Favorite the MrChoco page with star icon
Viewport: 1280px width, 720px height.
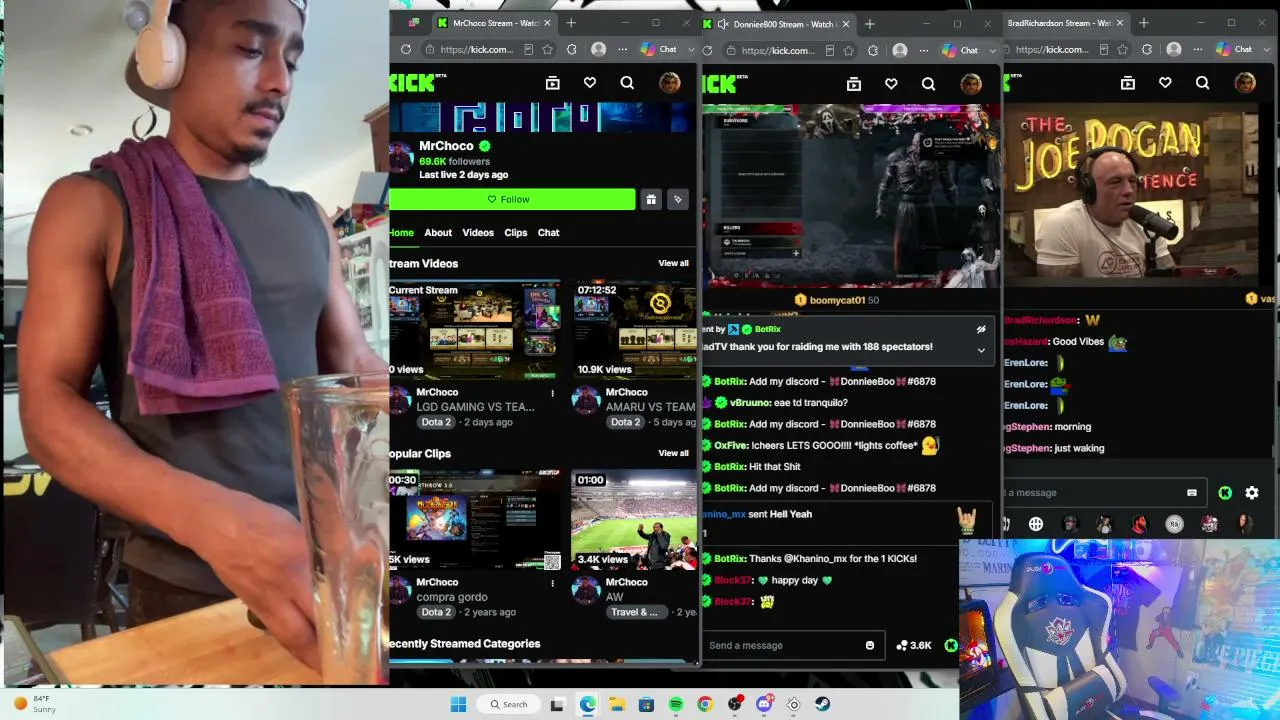click(548, 50)
